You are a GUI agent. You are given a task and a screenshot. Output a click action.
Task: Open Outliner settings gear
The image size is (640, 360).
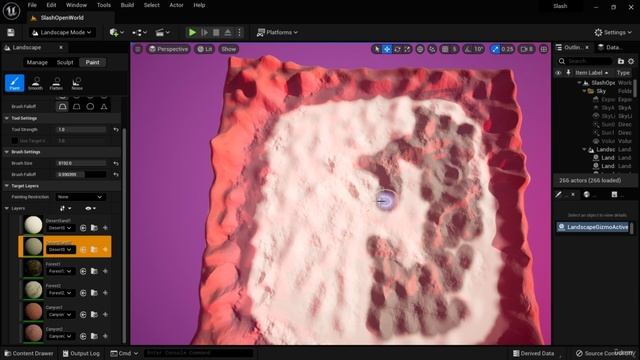click(x=631, y=61)
